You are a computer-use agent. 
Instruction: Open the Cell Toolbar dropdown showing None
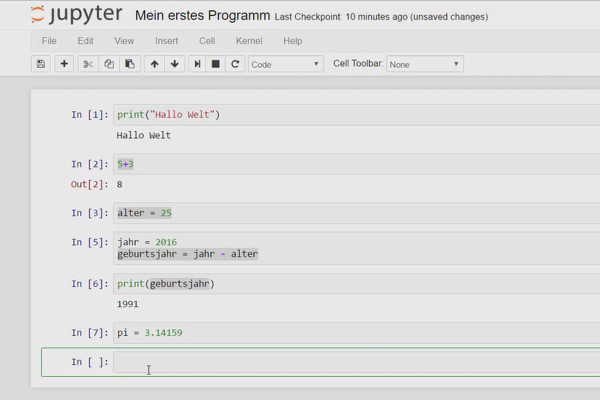(425, 64)
